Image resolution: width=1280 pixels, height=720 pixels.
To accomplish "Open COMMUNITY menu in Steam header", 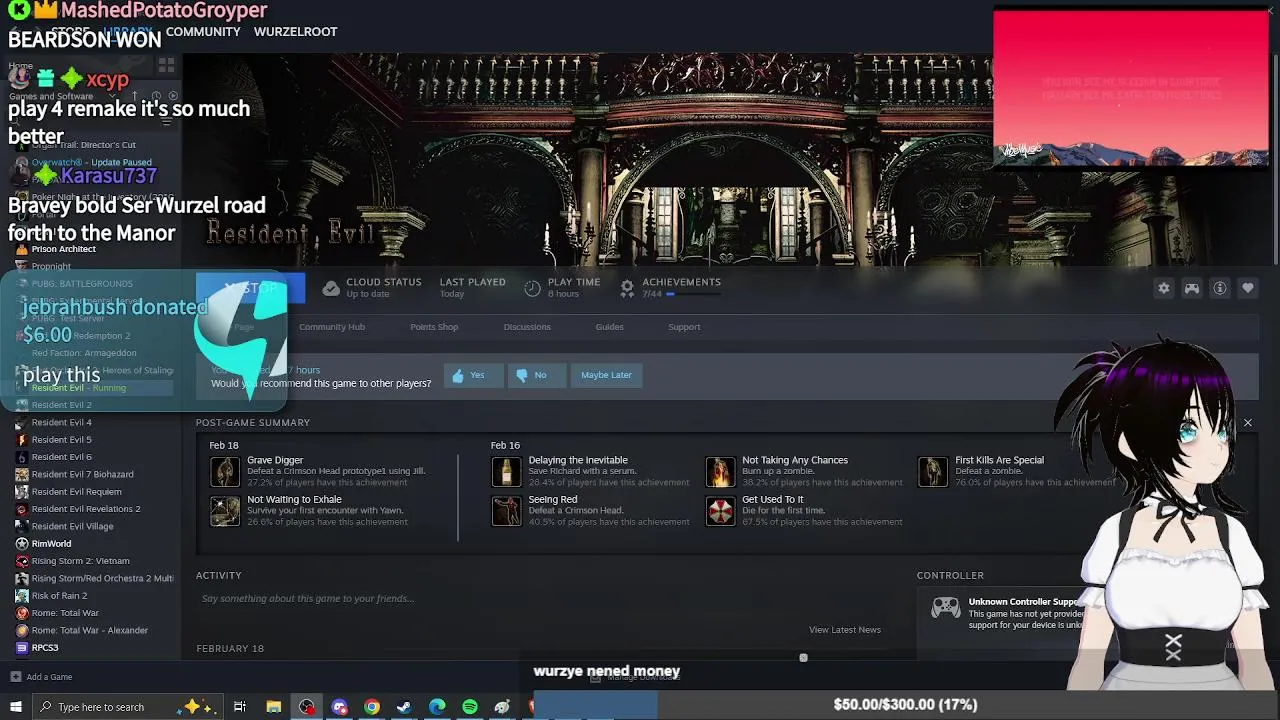I will (x=203, y=32).
